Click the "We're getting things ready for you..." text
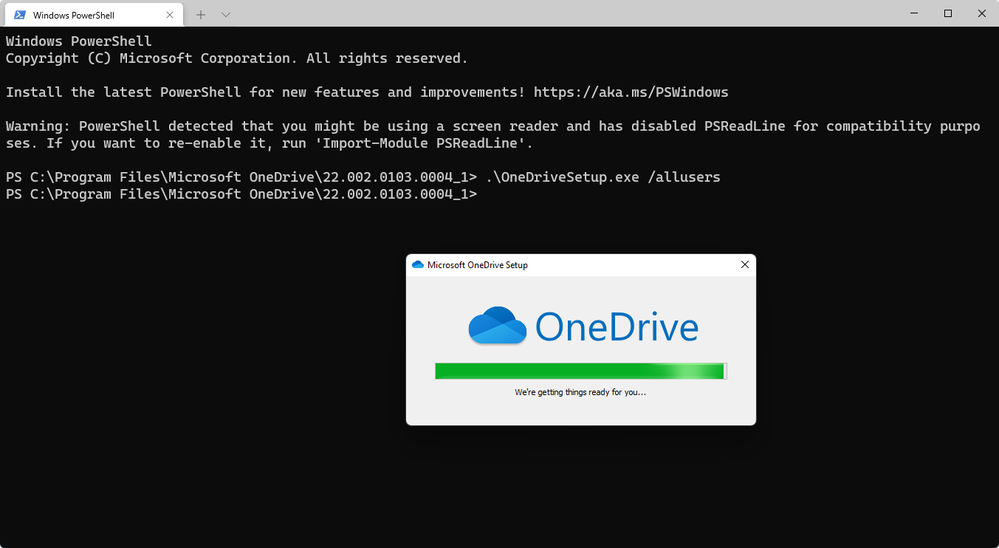This screenshot has width=999, height=548. pos(580,392)
